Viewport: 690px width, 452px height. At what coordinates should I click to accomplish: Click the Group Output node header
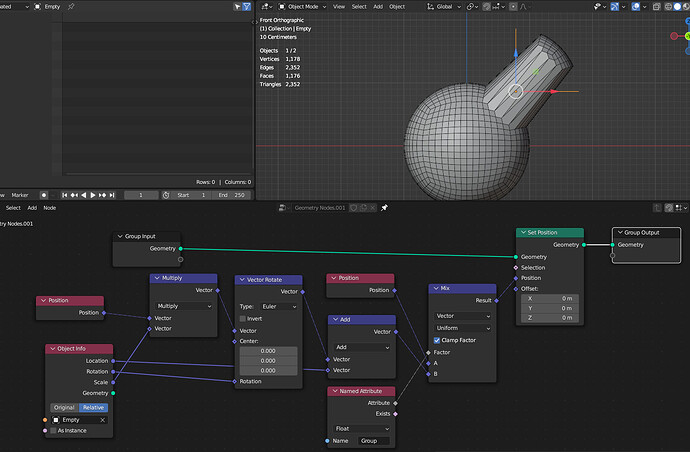[646, 232]
